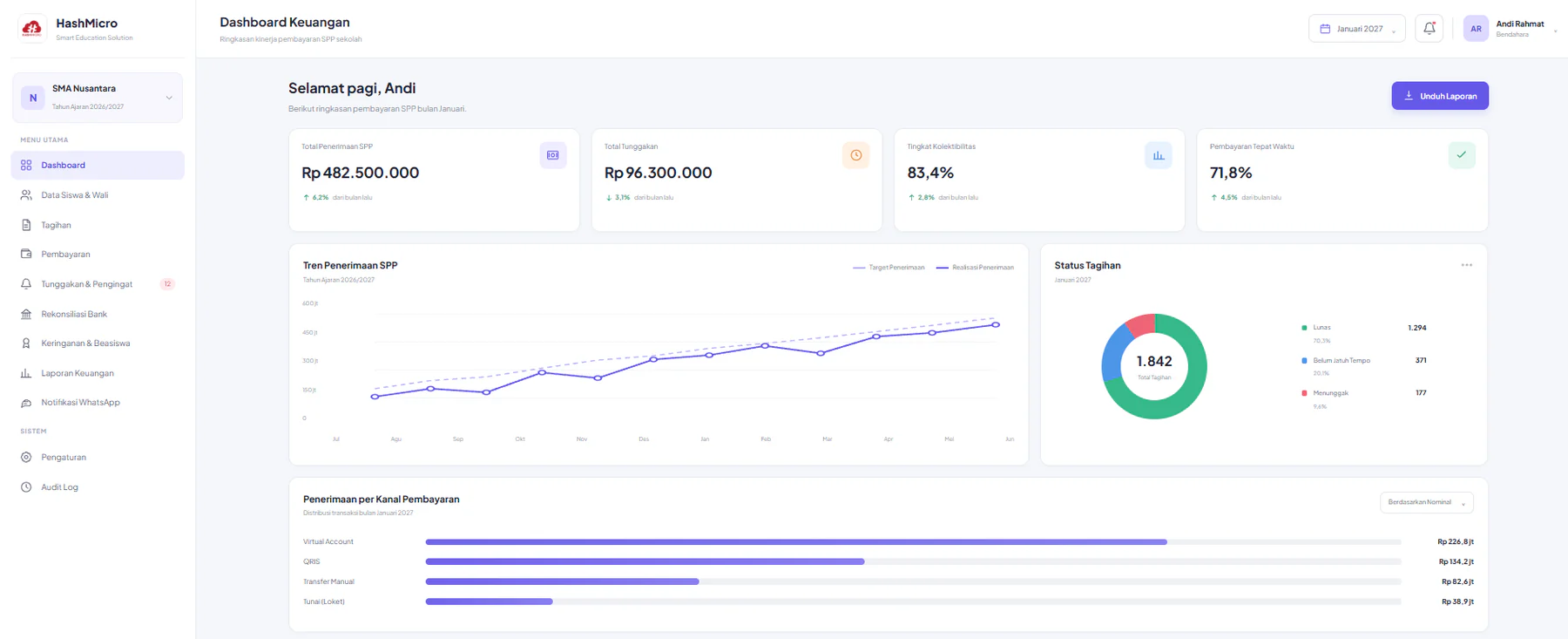Click the HashMicro logo icon
The width and height of the screenshot is (1568, 639).
point(32,29)
